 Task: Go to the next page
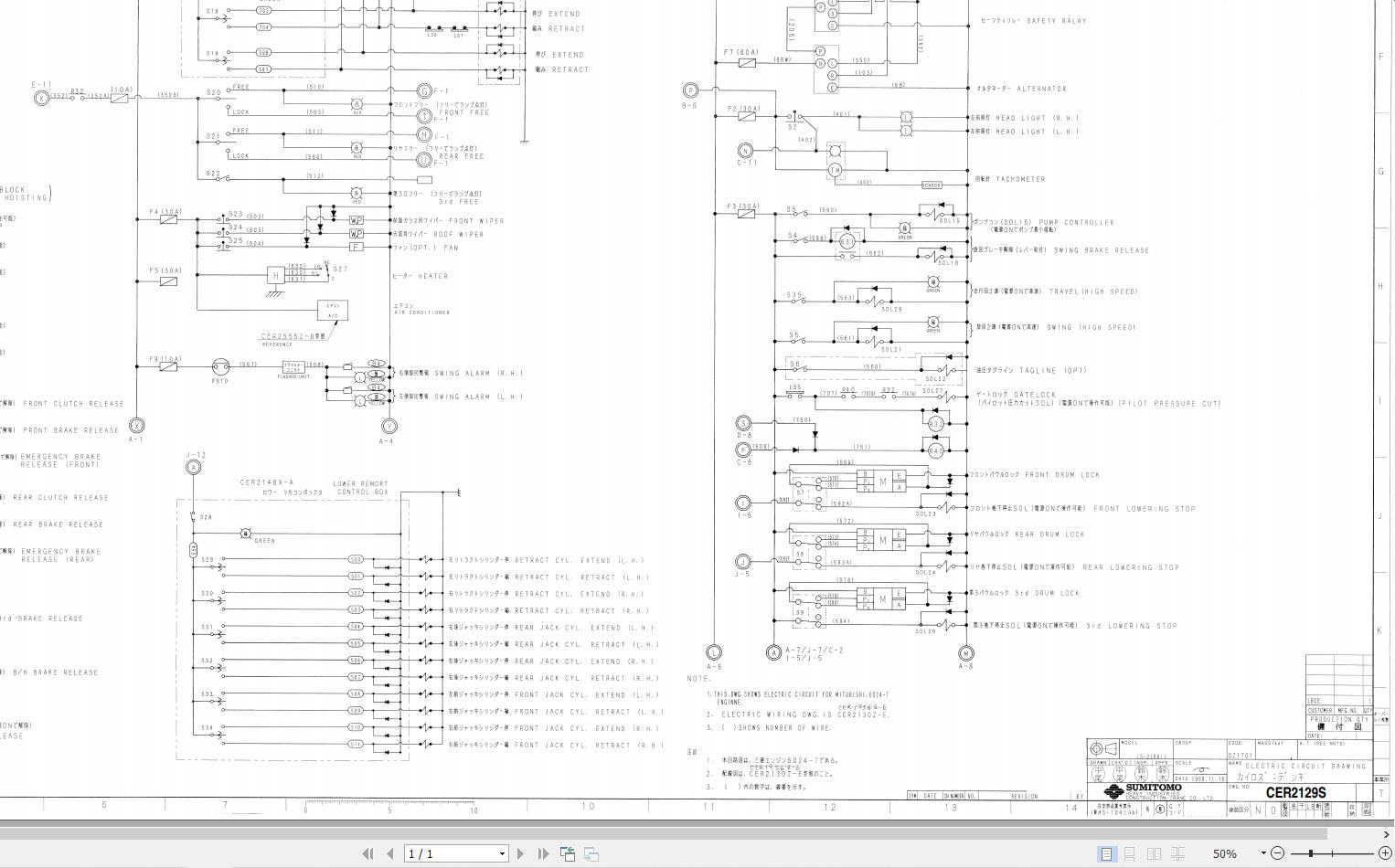(521, 853)
